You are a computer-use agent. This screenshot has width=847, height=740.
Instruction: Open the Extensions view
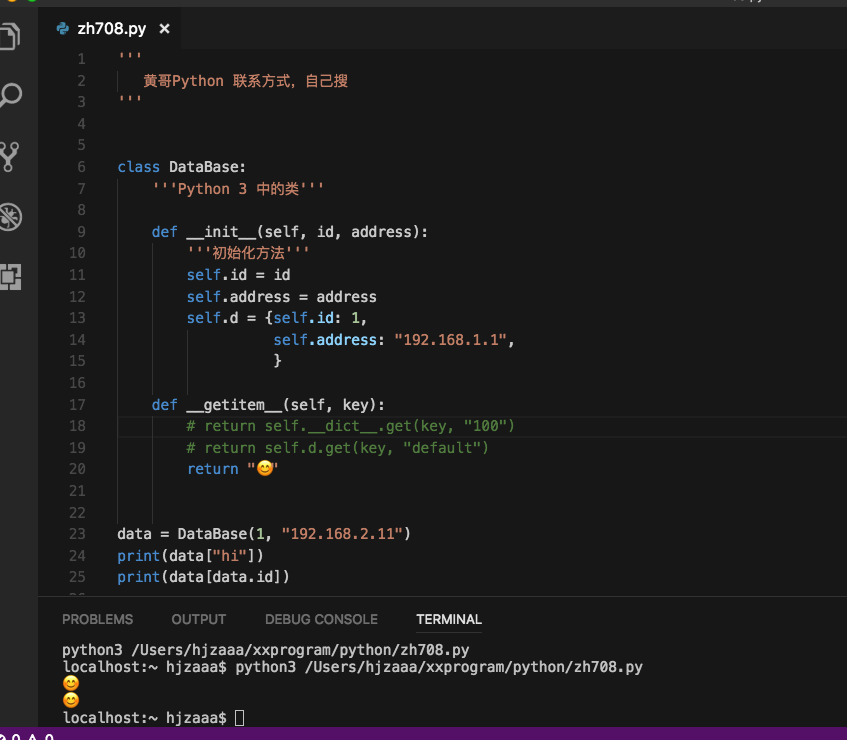coord(12,278)
